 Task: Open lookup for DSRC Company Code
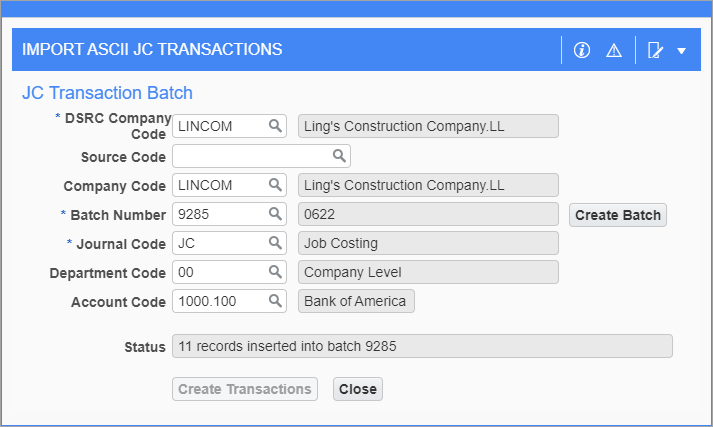275,126
